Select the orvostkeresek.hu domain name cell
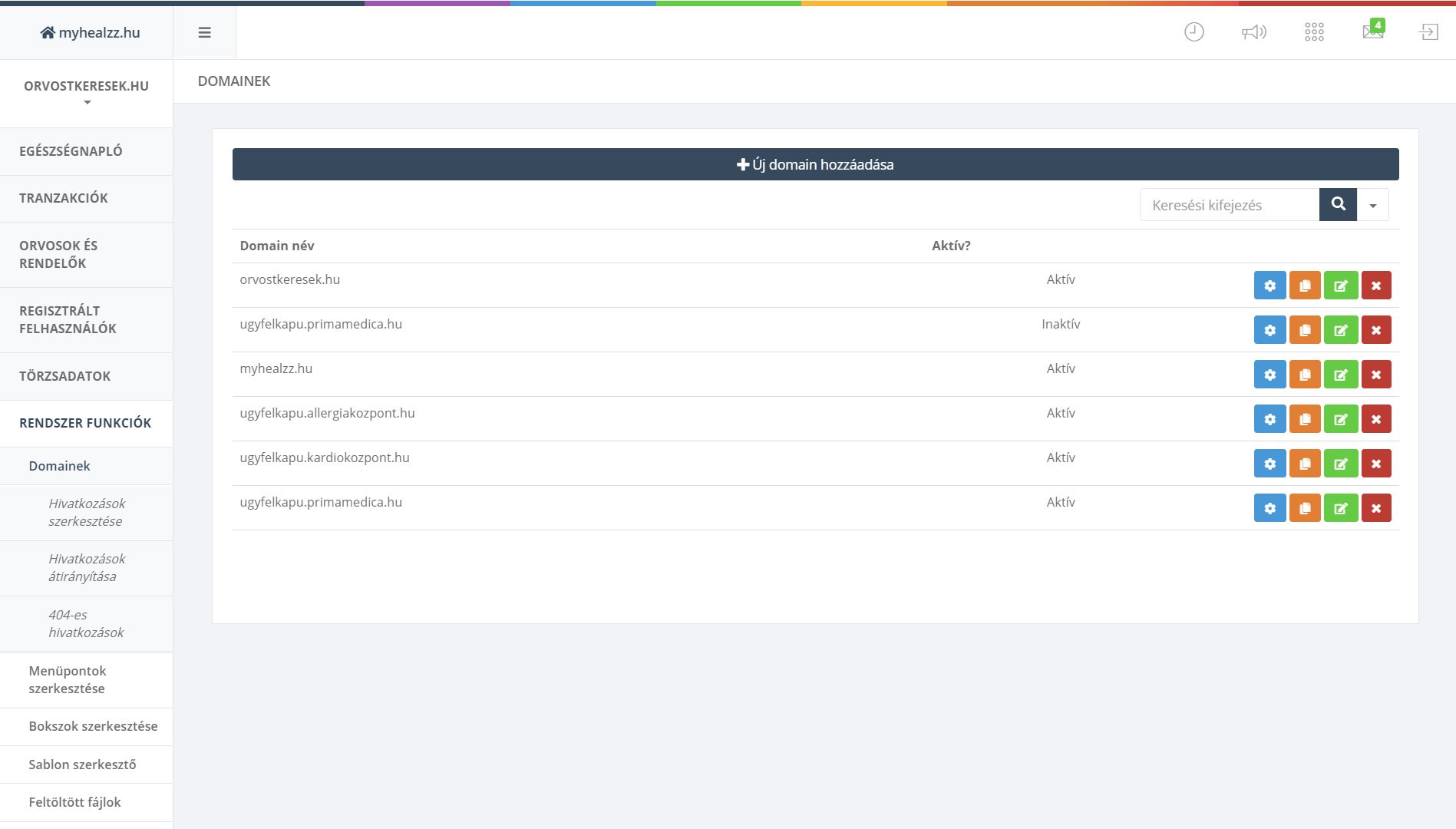Screen dimensions: 1456x829 pos(290,279)
